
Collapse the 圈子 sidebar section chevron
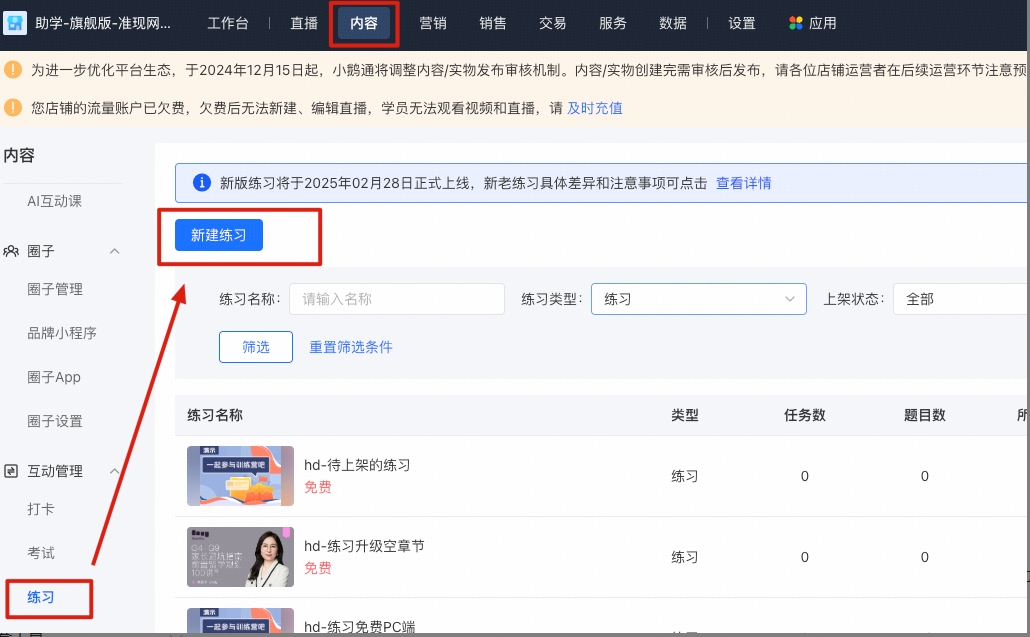[x=115, y=252]
